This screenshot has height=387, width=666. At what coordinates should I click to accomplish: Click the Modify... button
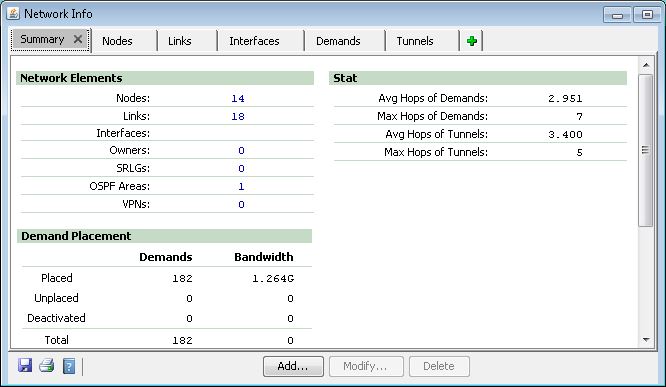click(x=366, y=366)
